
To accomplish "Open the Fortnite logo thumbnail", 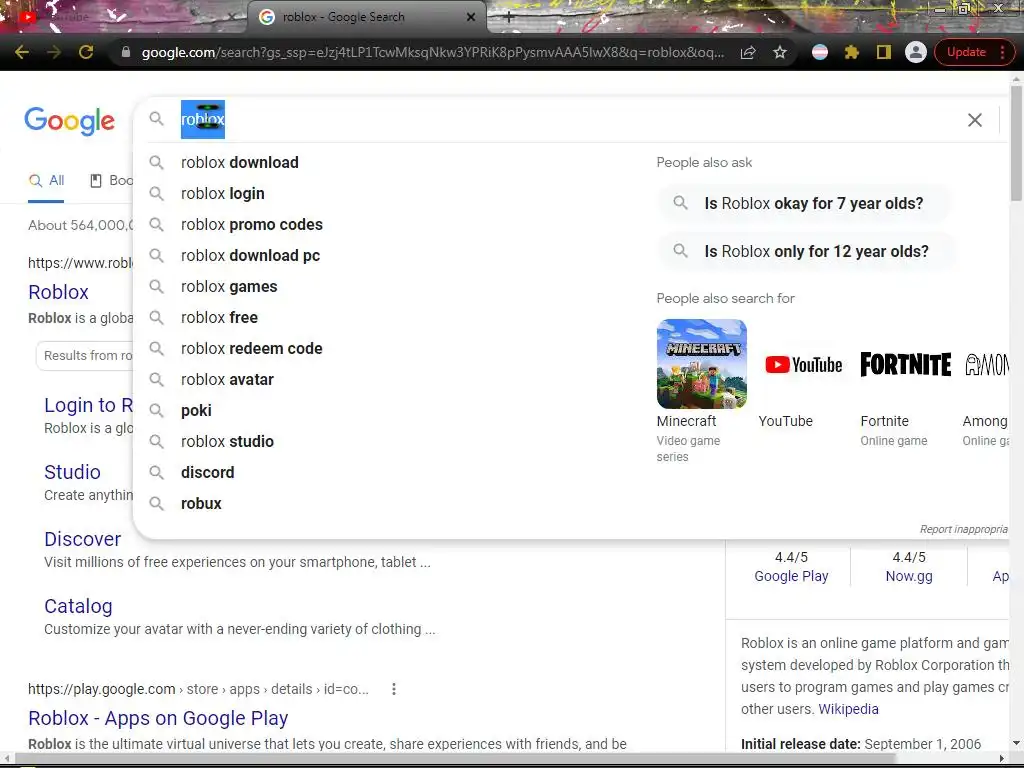I will (905, 364).
